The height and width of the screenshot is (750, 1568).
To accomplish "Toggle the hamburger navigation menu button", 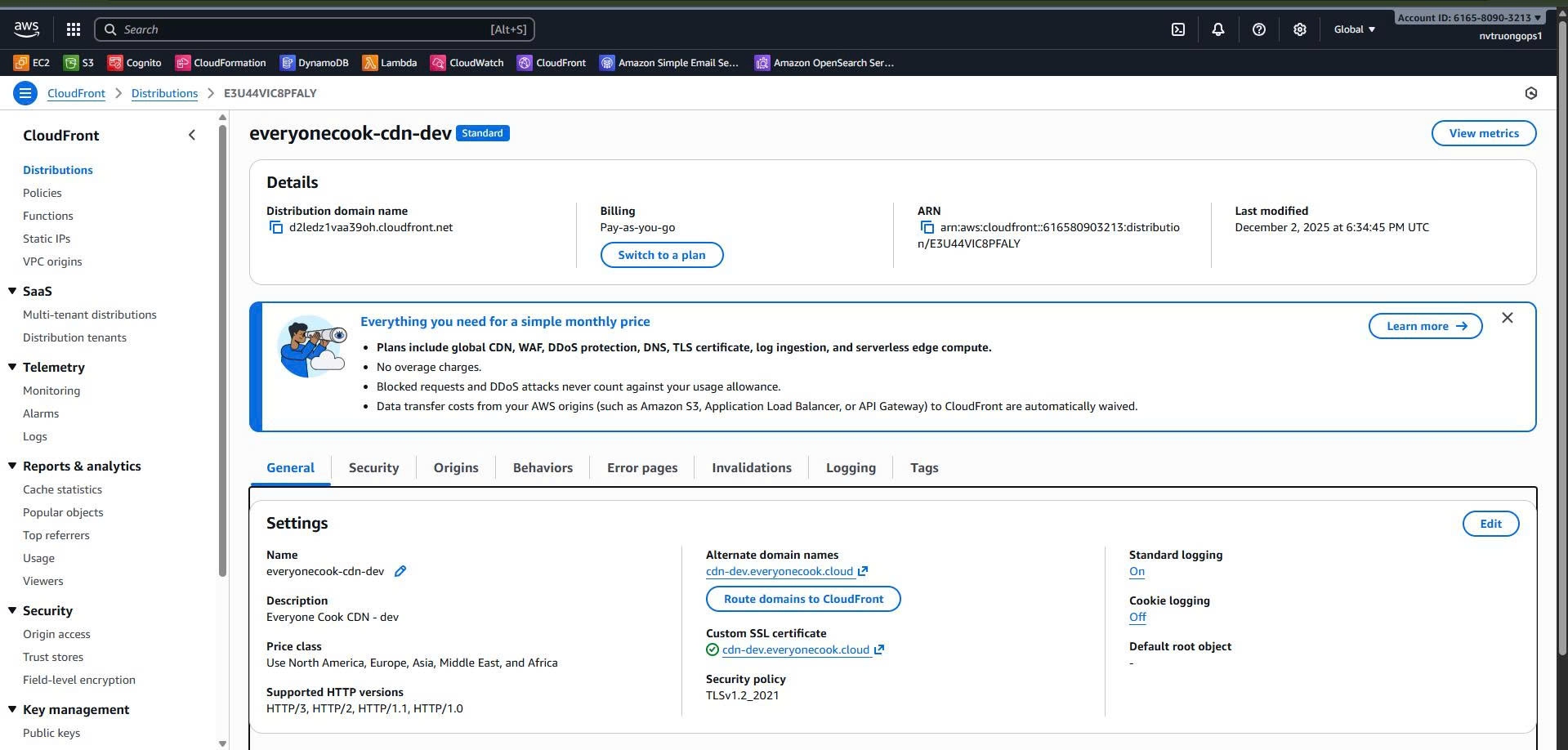I will coord(25,93).
